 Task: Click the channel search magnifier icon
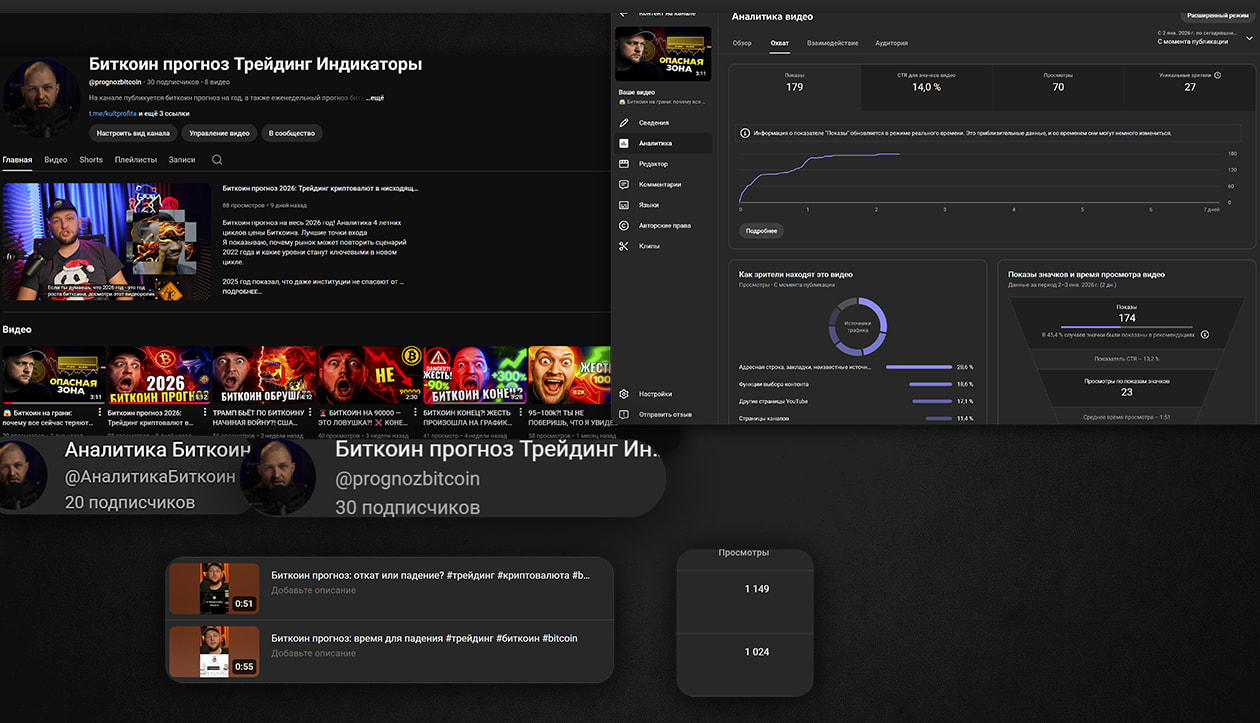(217, 160)
